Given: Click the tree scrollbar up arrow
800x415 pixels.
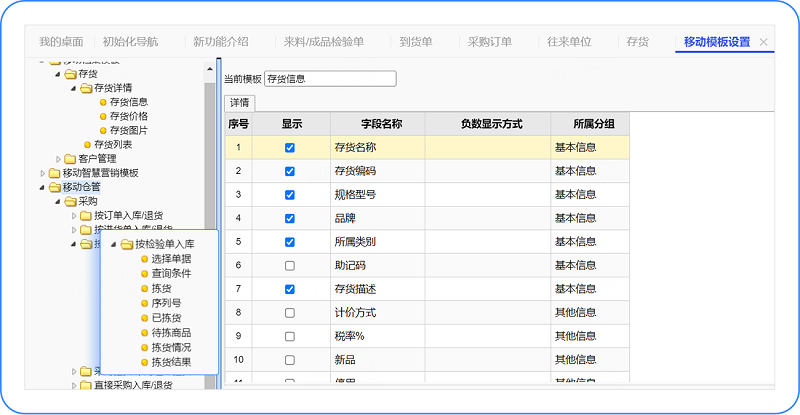Looking at the screenshot, I should 210,69.
